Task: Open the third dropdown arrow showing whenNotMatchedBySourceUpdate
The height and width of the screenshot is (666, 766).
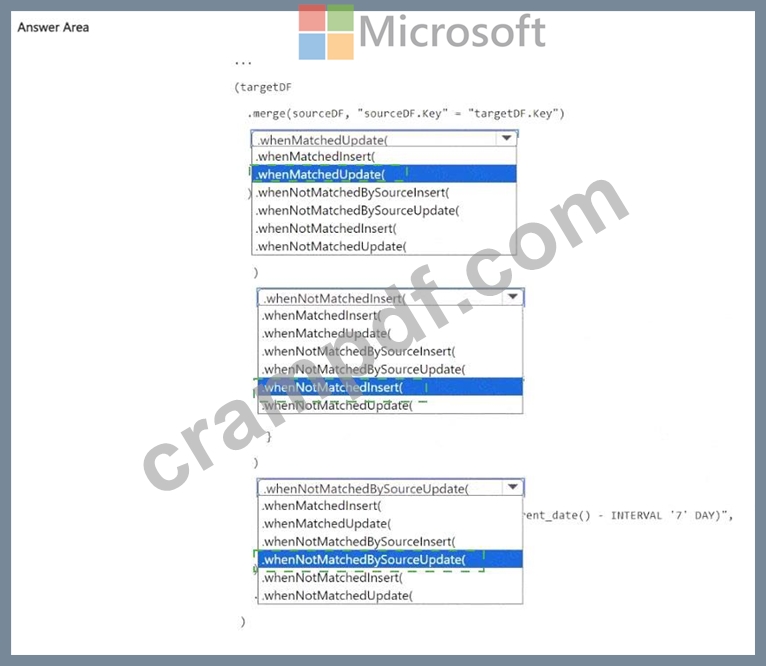Action: [512, 487]
